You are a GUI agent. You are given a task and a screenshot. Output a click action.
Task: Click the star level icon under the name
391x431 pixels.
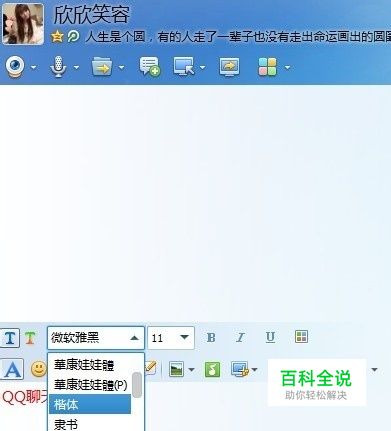pos(57,36)
